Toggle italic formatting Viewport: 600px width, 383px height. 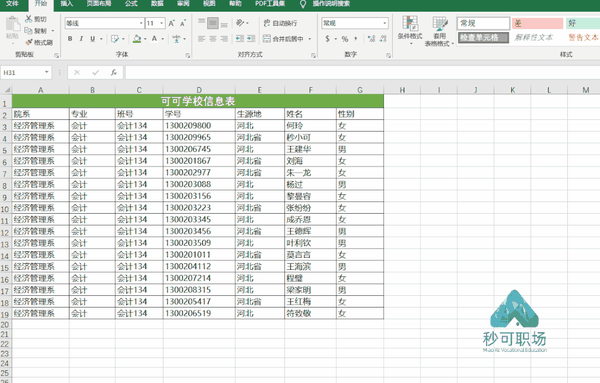[81, 39]
